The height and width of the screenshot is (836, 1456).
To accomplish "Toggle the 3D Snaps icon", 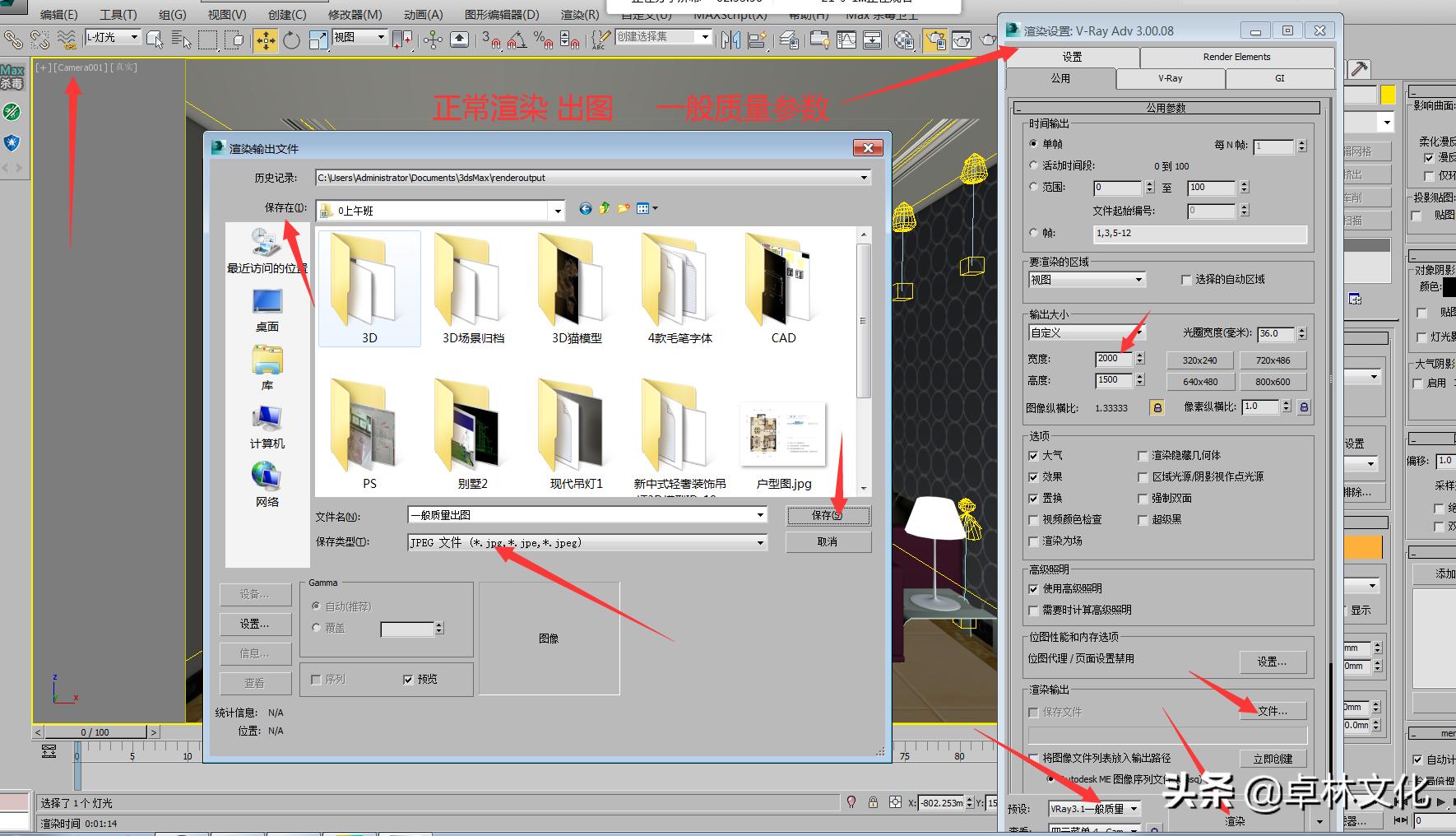I will click(491, 39).
